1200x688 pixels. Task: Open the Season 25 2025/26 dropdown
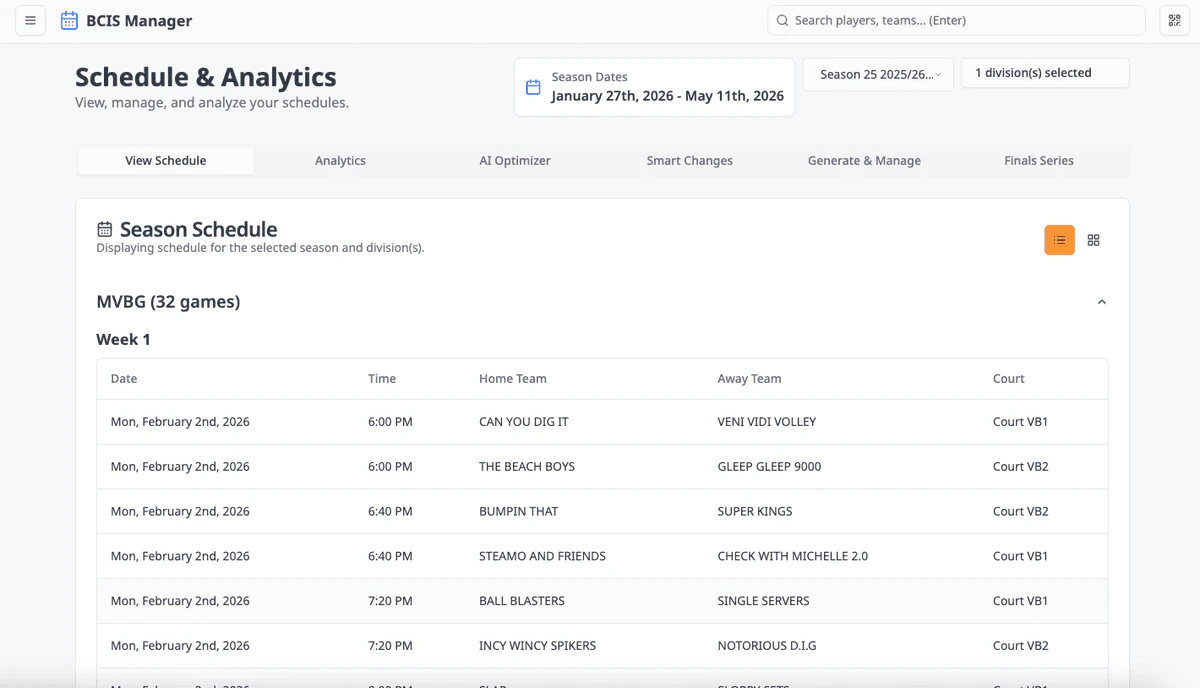[878, 74]
